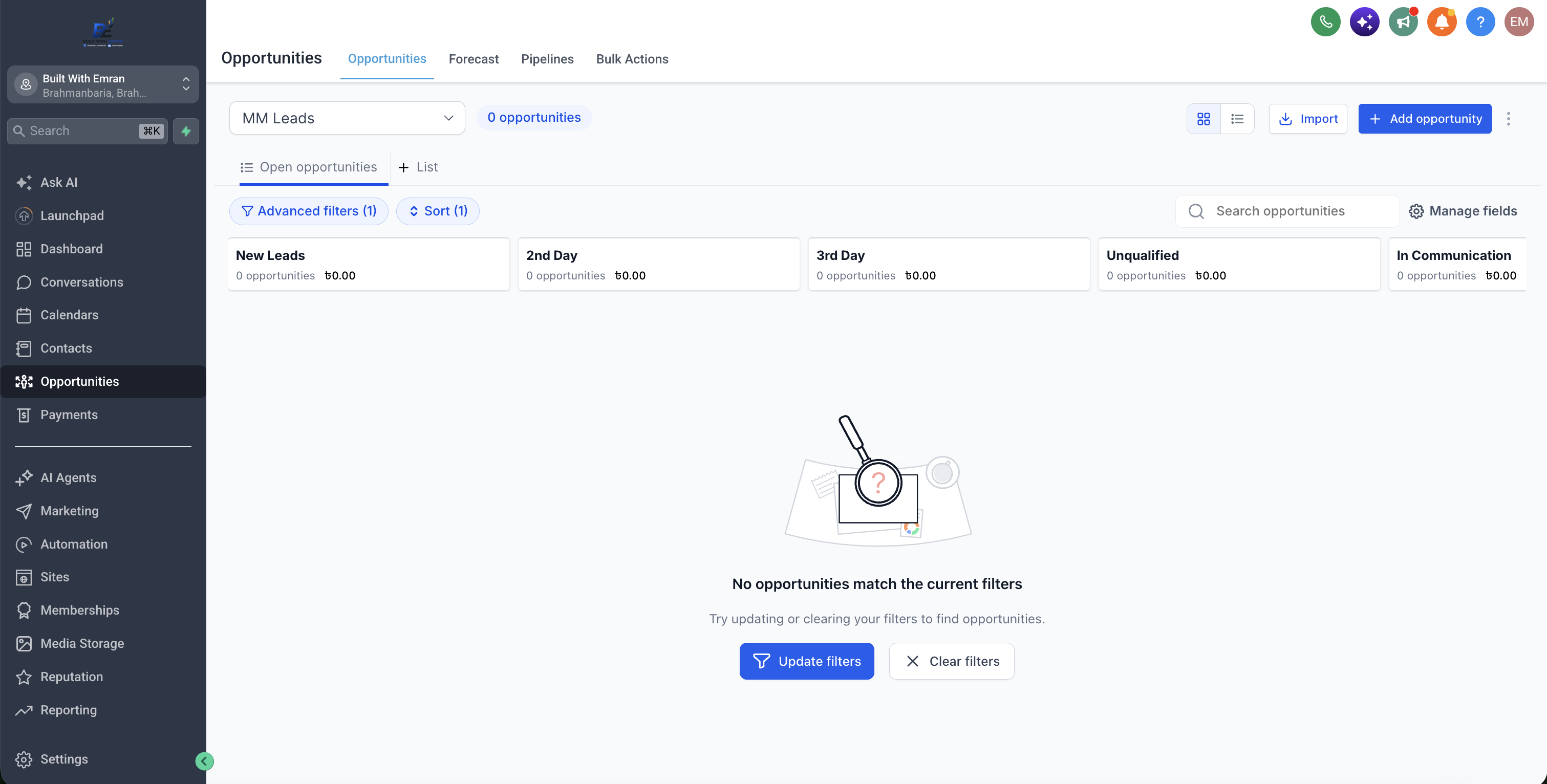Switch to the Forecast tab
1547x784 pixels.
473,59
